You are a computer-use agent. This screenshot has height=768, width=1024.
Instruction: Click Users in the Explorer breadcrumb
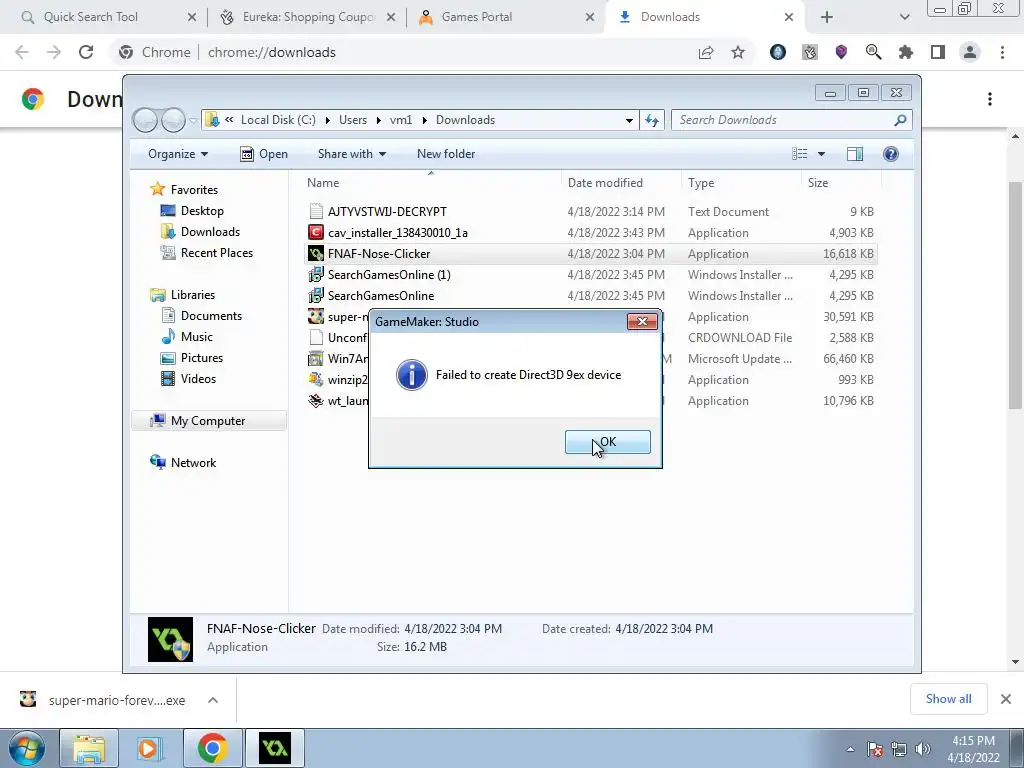point(353,120)
